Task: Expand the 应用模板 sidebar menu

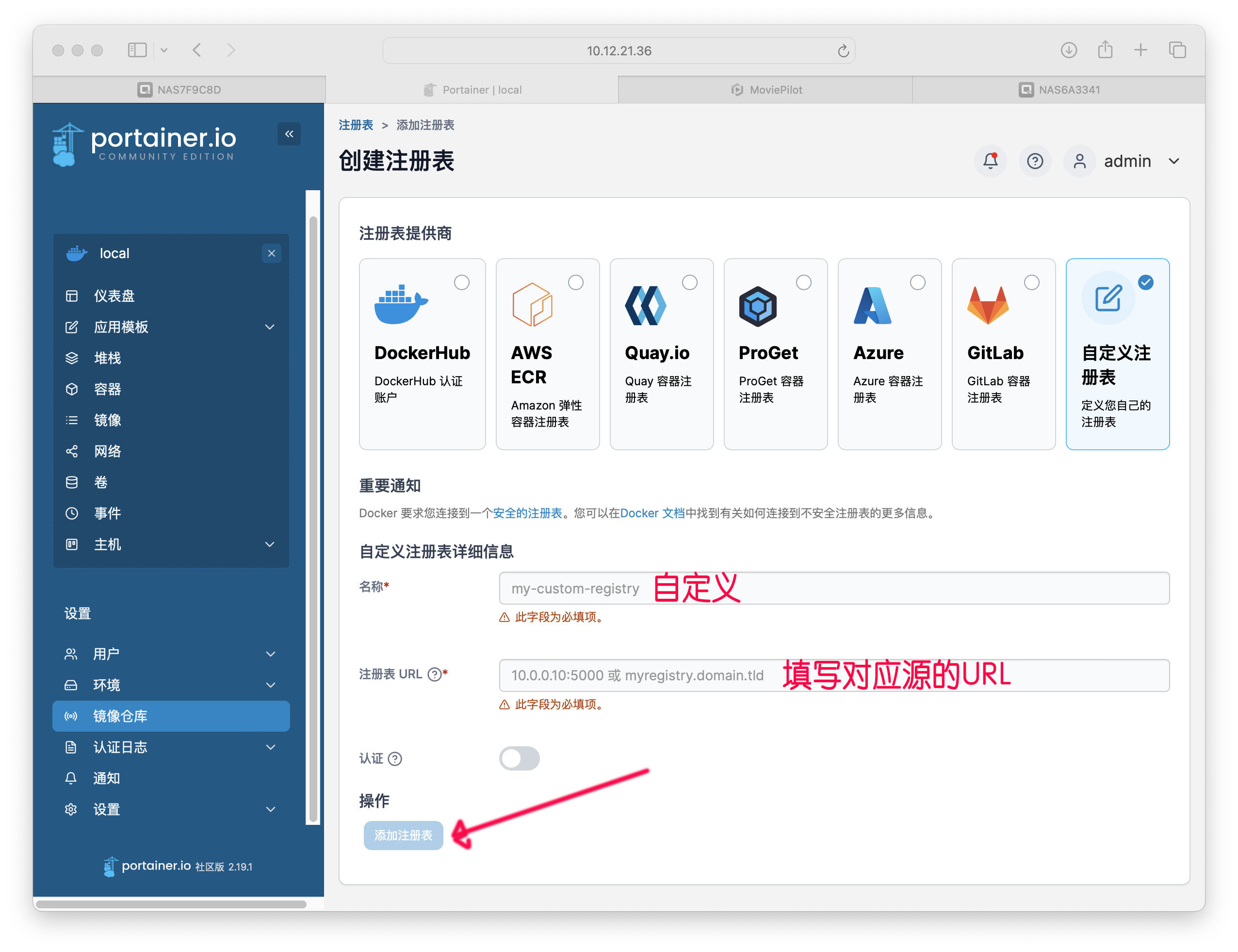Action: tap(171, 327)
